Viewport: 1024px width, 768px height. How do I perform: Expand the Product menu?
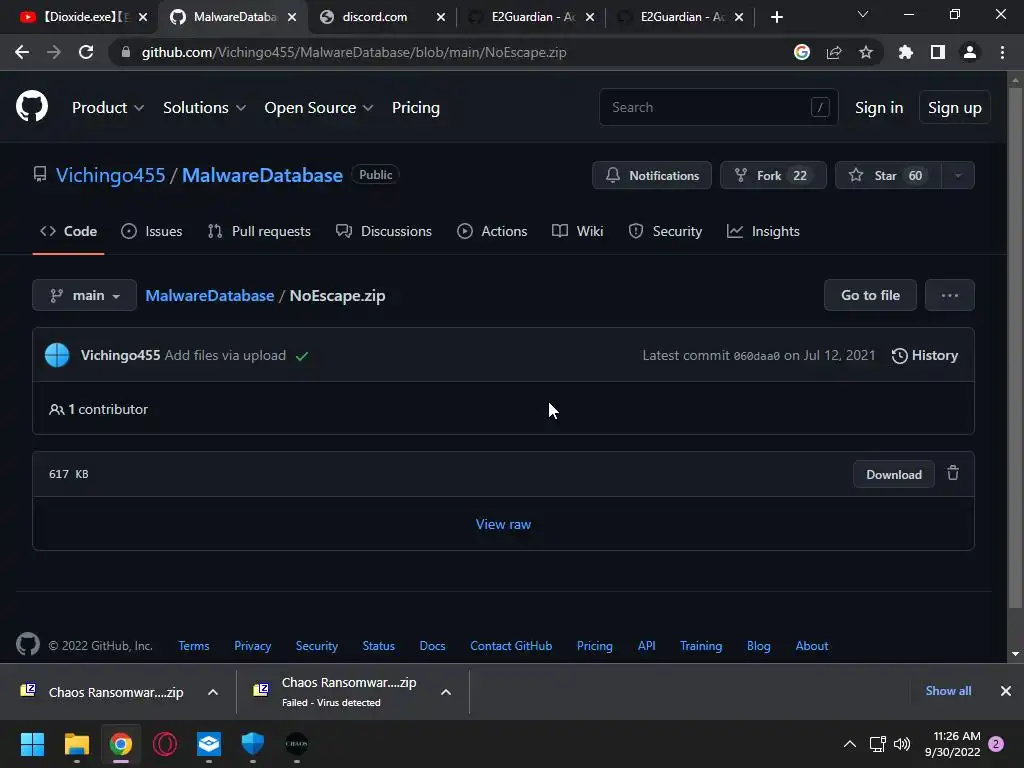point(108,108)
